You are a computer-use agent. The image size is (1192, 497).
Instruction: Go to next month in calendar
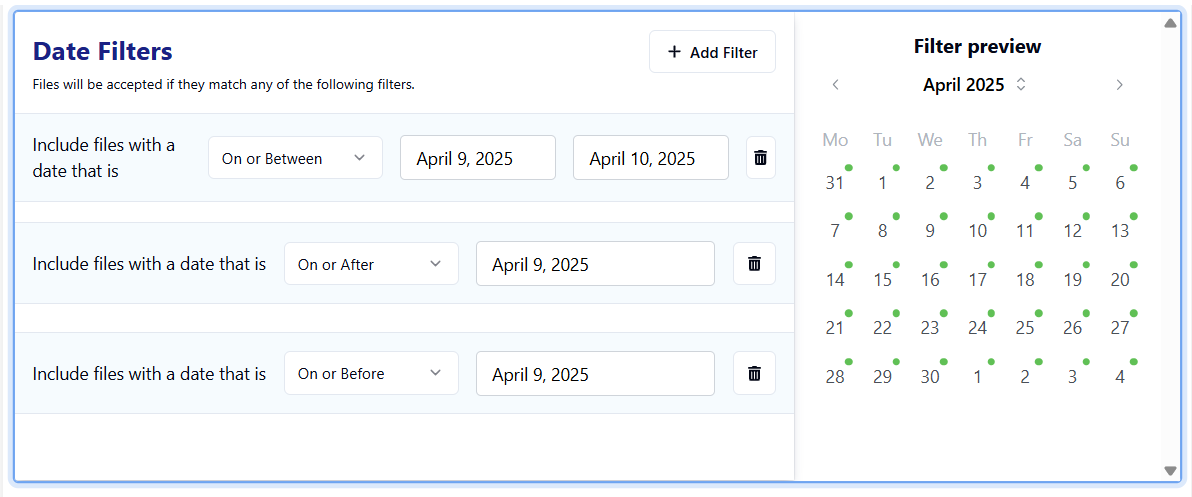tap(1119, 85)
